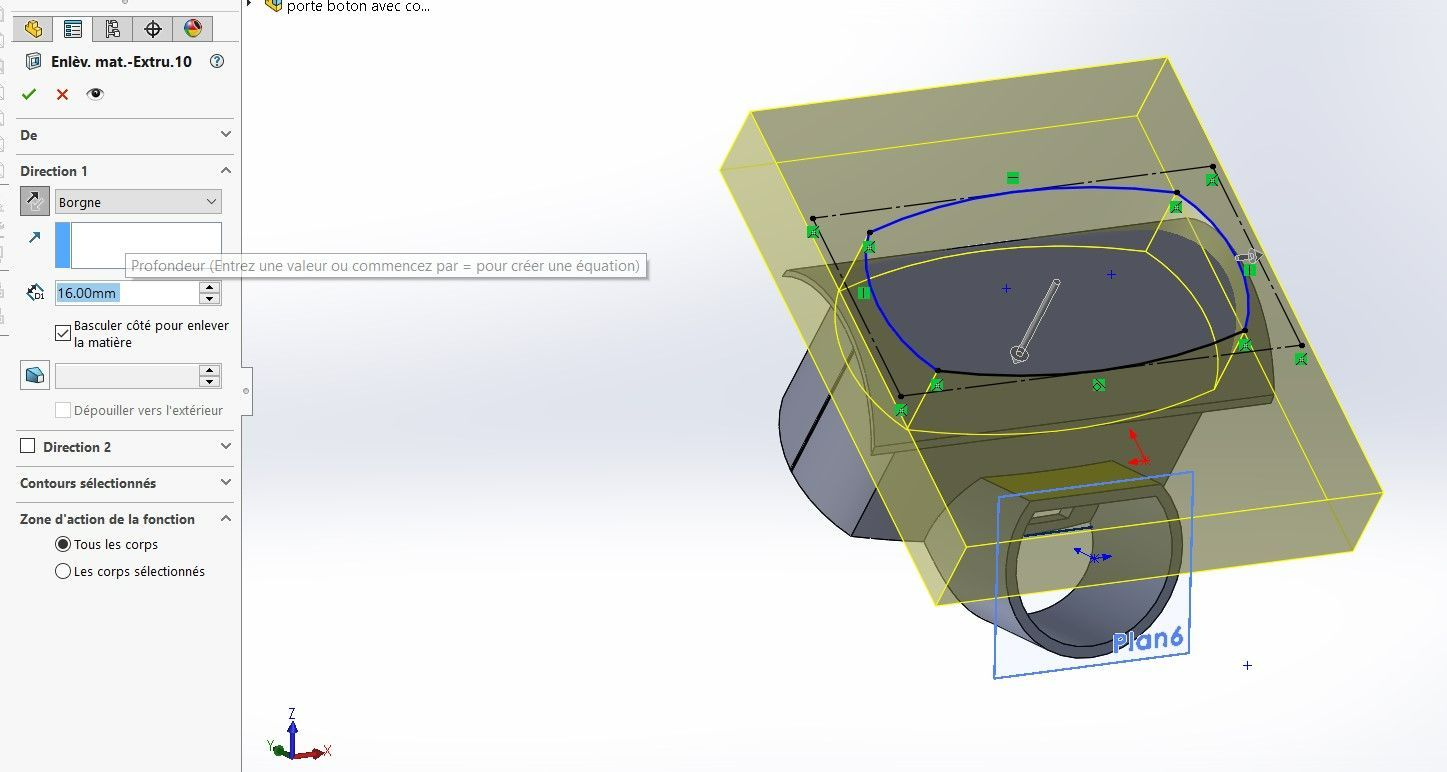Expand the Direction 2 section
Image resolution: width=1447 pixels, height=772 pixels.
pyautogui.click(x=226, y=447)
